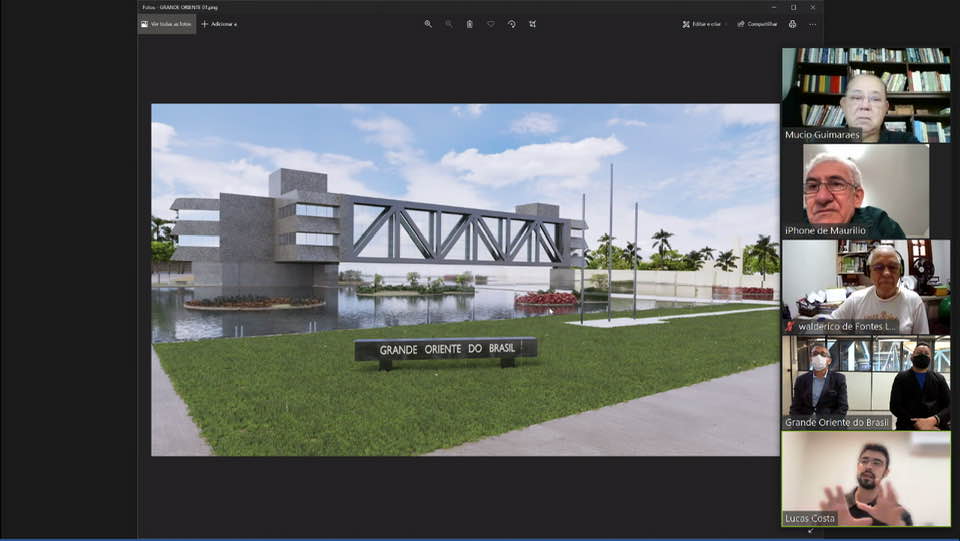The width and height of the screenshot is (960, 541).
Task: Select Lucas Costa video tile
Action: coord(866,479)
